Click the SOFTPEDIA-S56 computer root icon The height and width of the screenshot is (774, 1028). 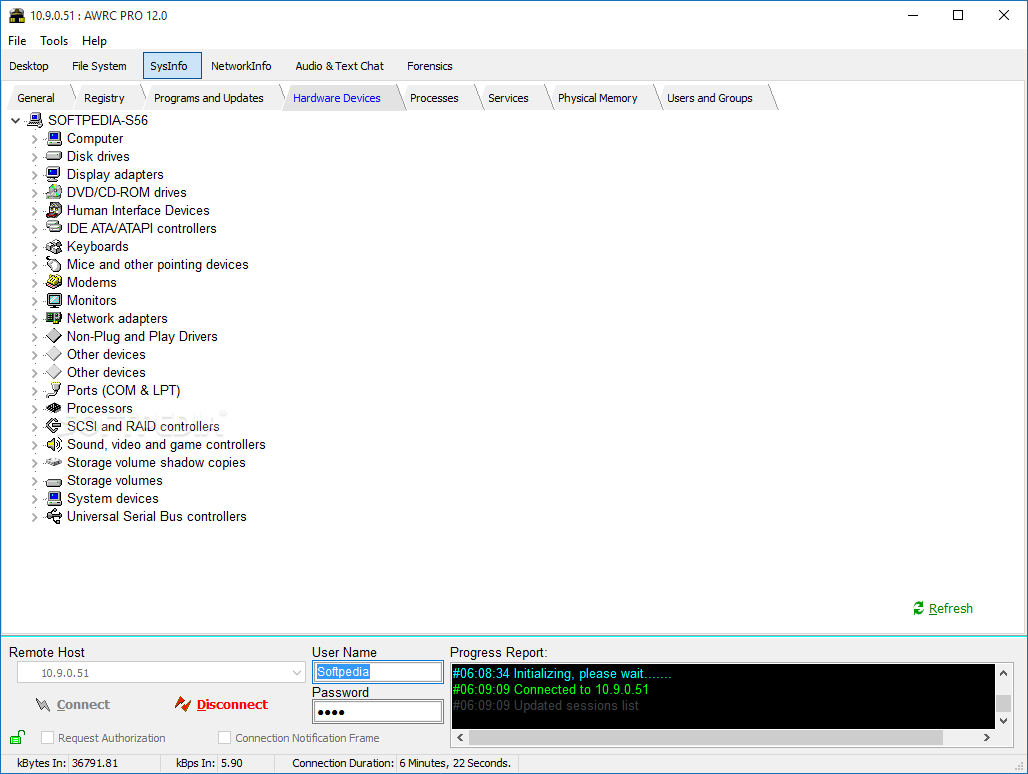(x=35, y=120)
